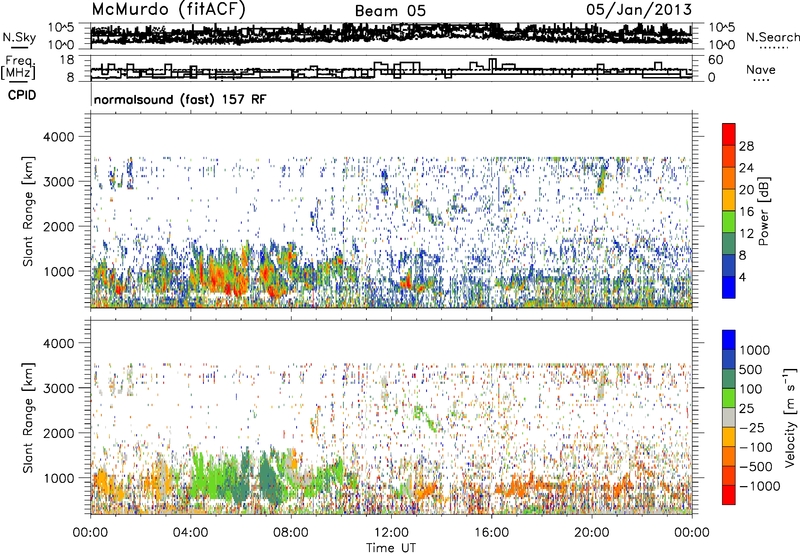This screenshot has height=554, width=800.
Task: Pick the bright blue bottom Power colorbar segment
Action: (x=729, y=288)
